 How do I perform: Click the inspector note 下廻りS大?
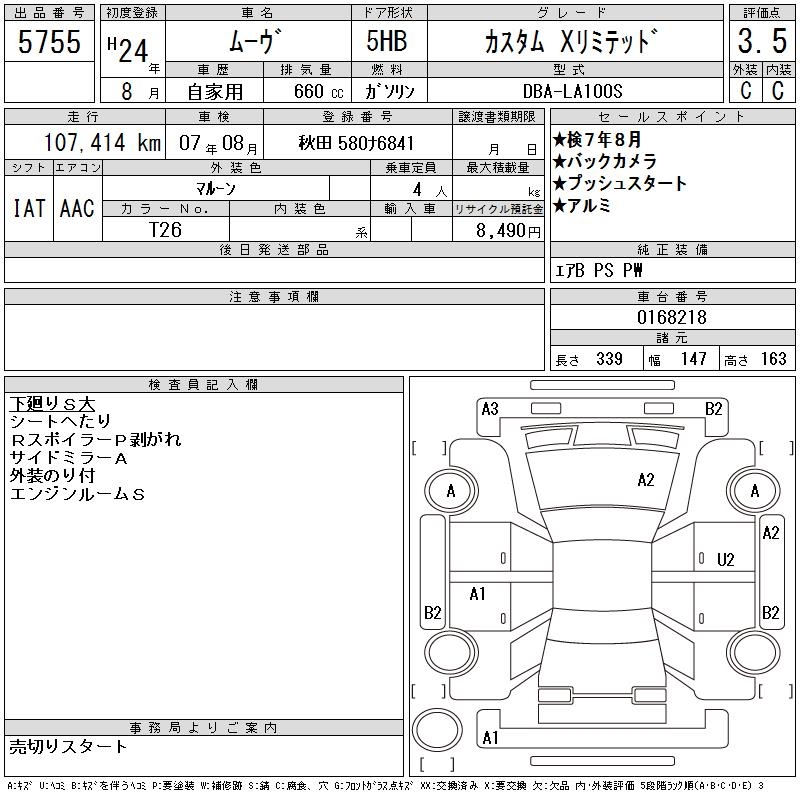53,404
